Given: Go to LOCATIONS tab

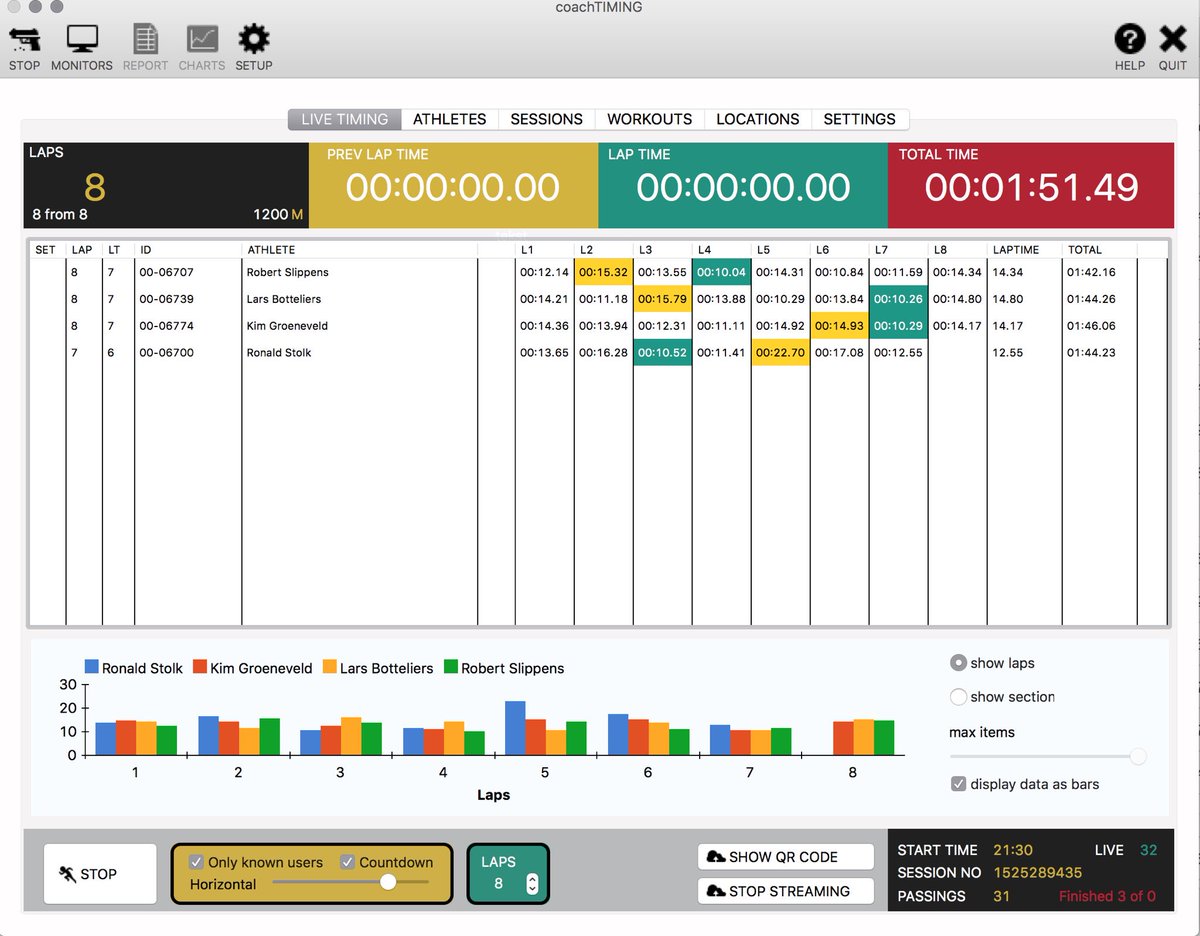Looking at the screenshot, I should 758,119.
